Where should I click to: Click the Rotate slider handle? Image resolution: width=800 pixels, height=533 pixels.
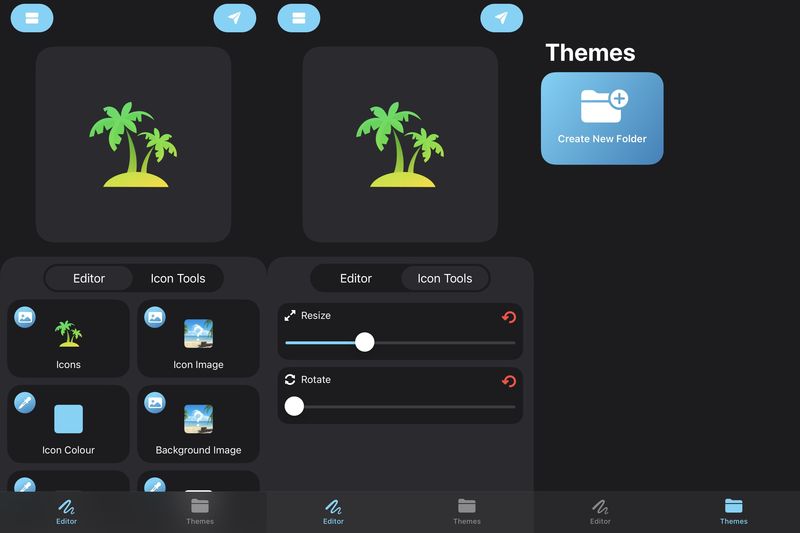[x=294, y=407]
